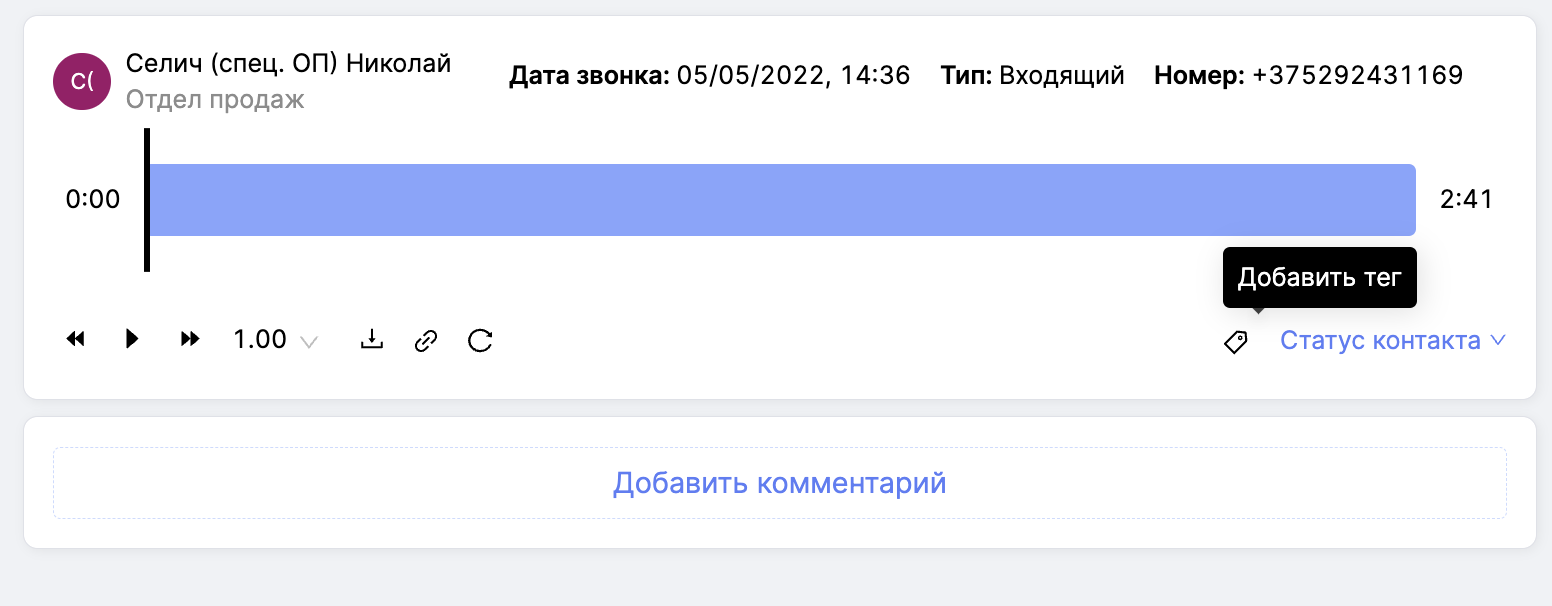Click the purple "С(" avatar
Viewport: 1552px width, 606px height.
[82, 82]
